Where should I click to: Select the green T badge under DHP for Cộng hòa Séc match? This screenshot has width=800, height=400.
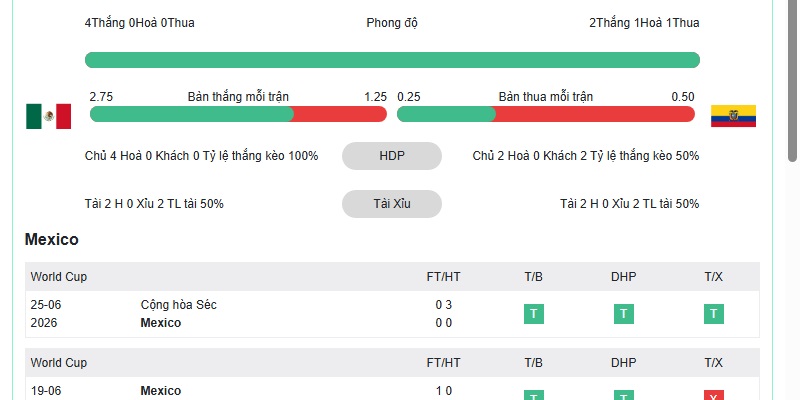623,314
